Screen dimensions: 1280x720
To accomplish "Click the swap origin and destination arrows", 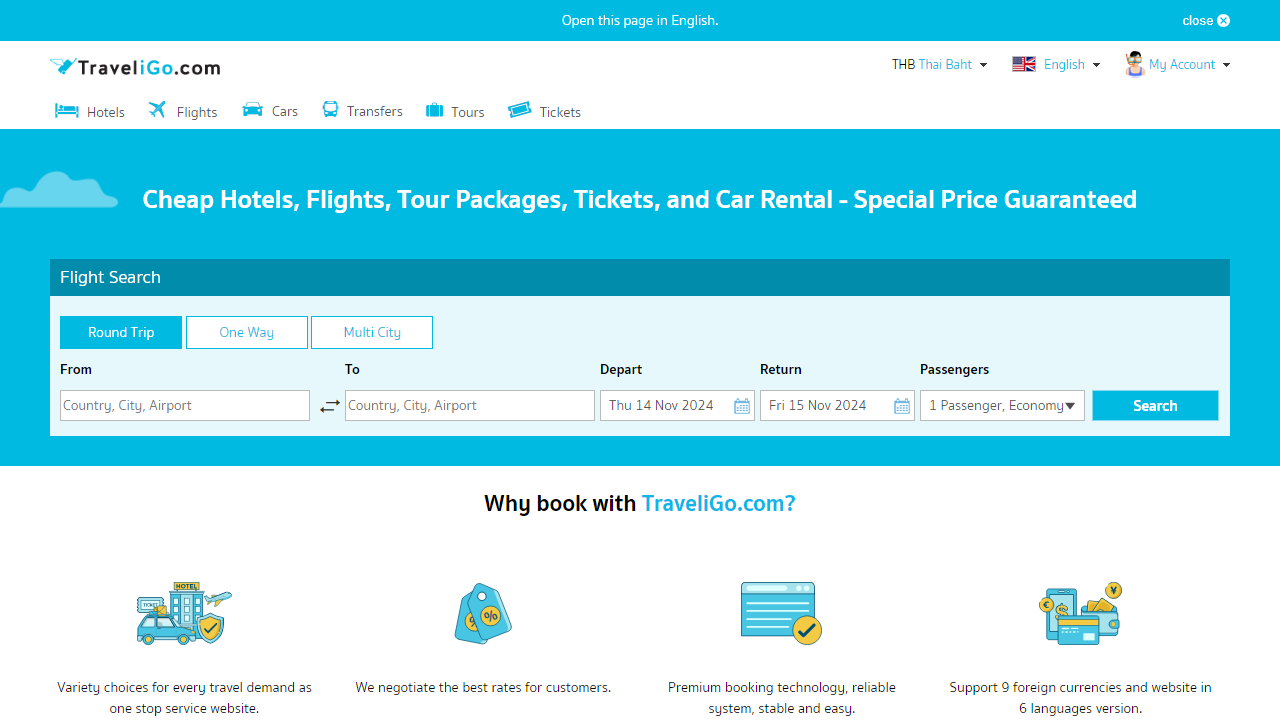I will (x=330, y=405).
